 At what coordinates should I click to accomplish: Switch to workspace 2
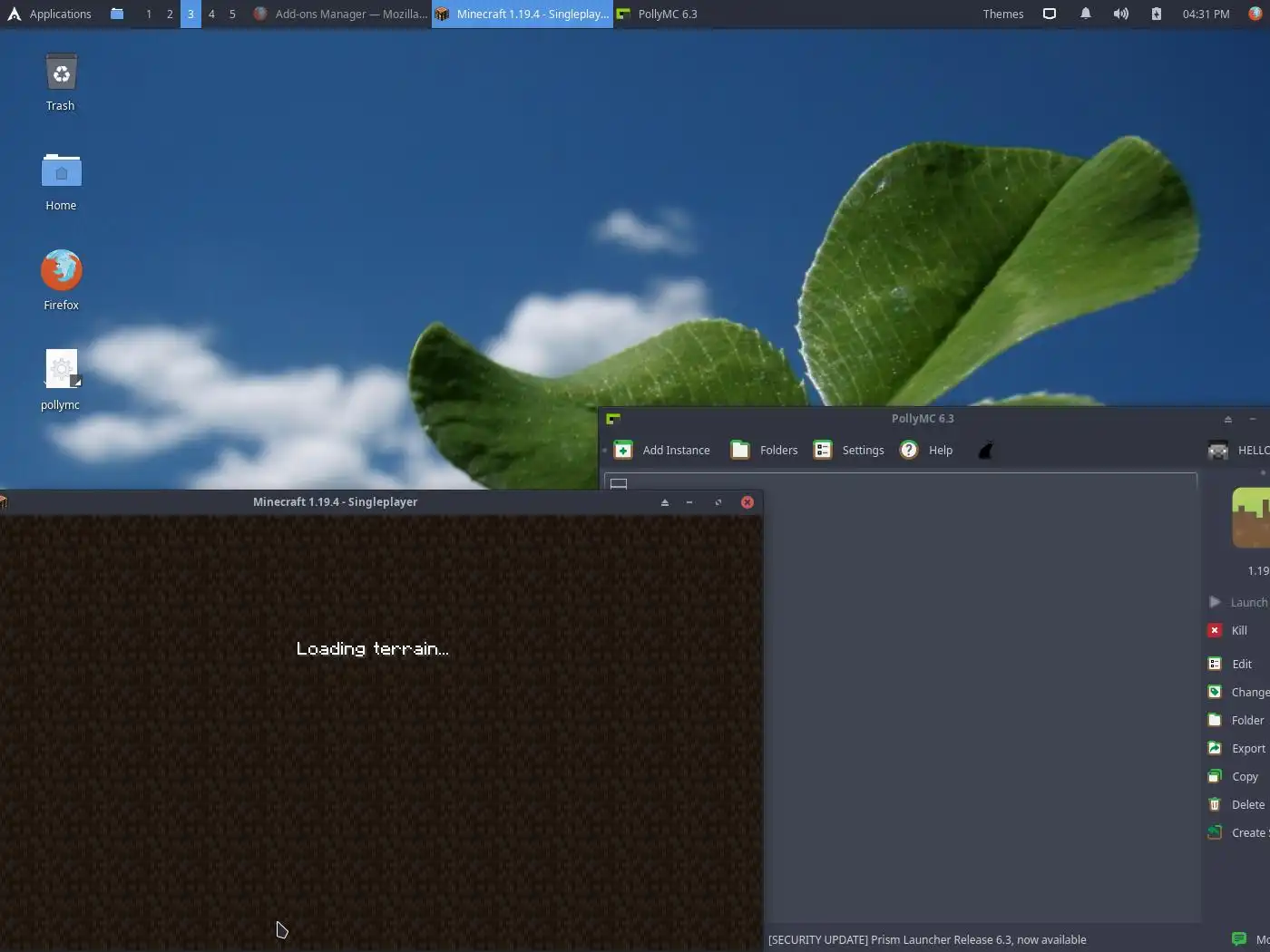[x=170, y=14]
